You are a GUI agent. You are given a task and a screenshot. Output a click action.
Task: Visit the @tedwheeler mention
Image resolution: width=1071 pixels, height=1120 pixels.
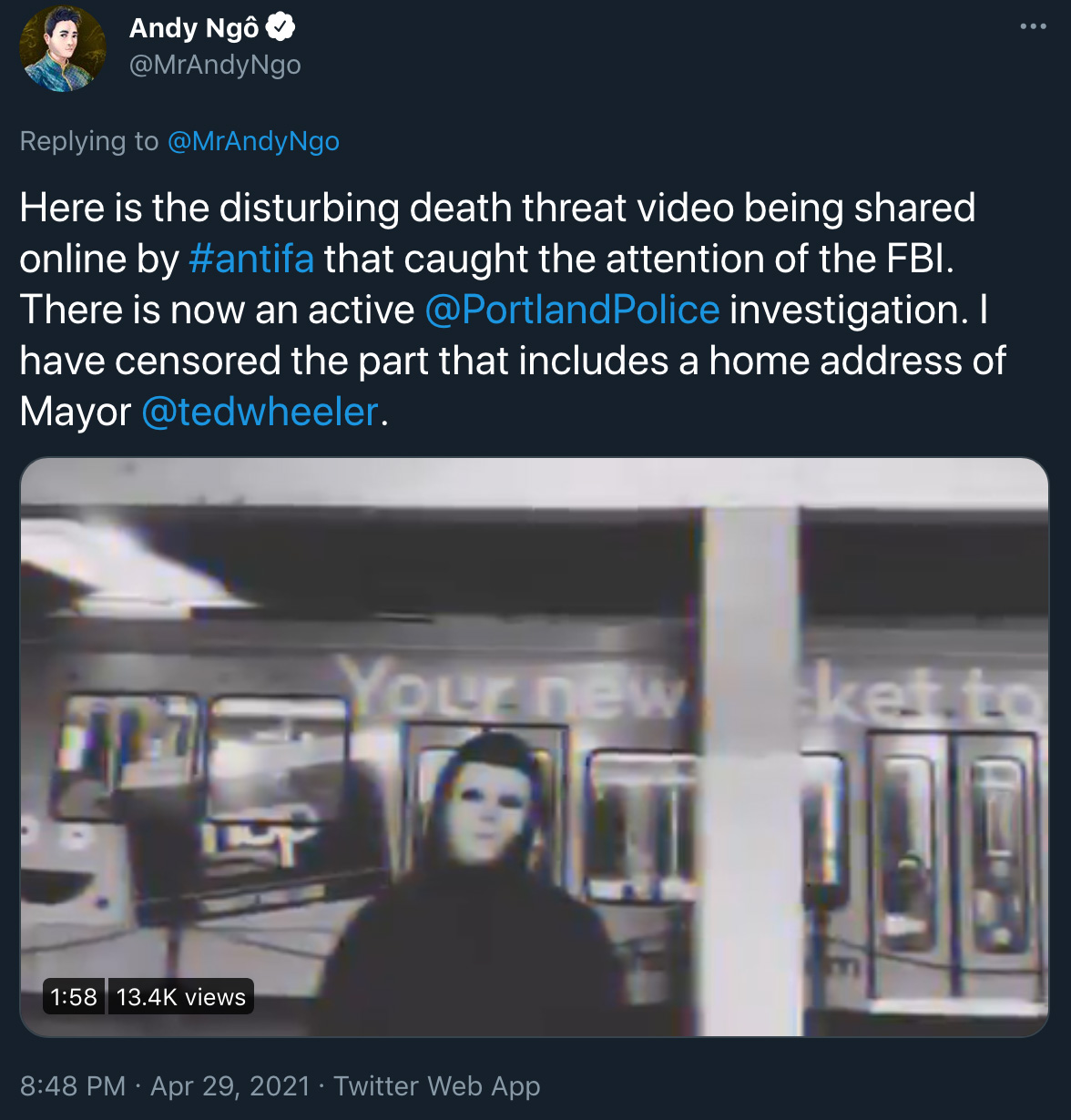(260, 412)
